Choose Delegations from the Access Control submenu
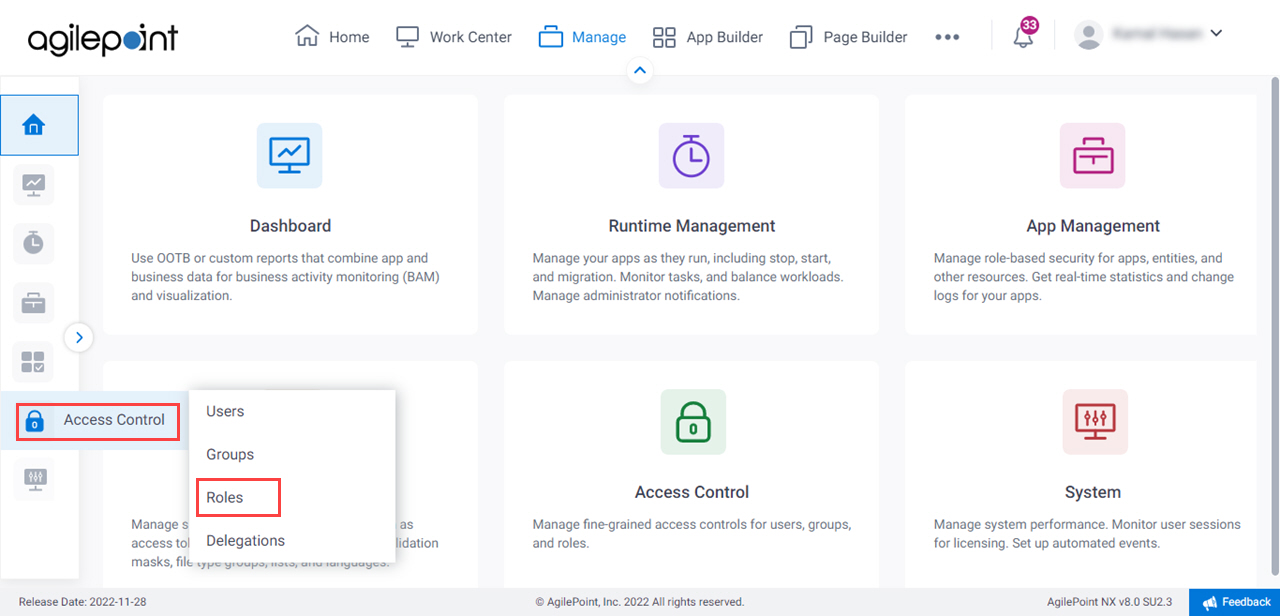This screenshot has height=616, width=1280. click(245, 540)
